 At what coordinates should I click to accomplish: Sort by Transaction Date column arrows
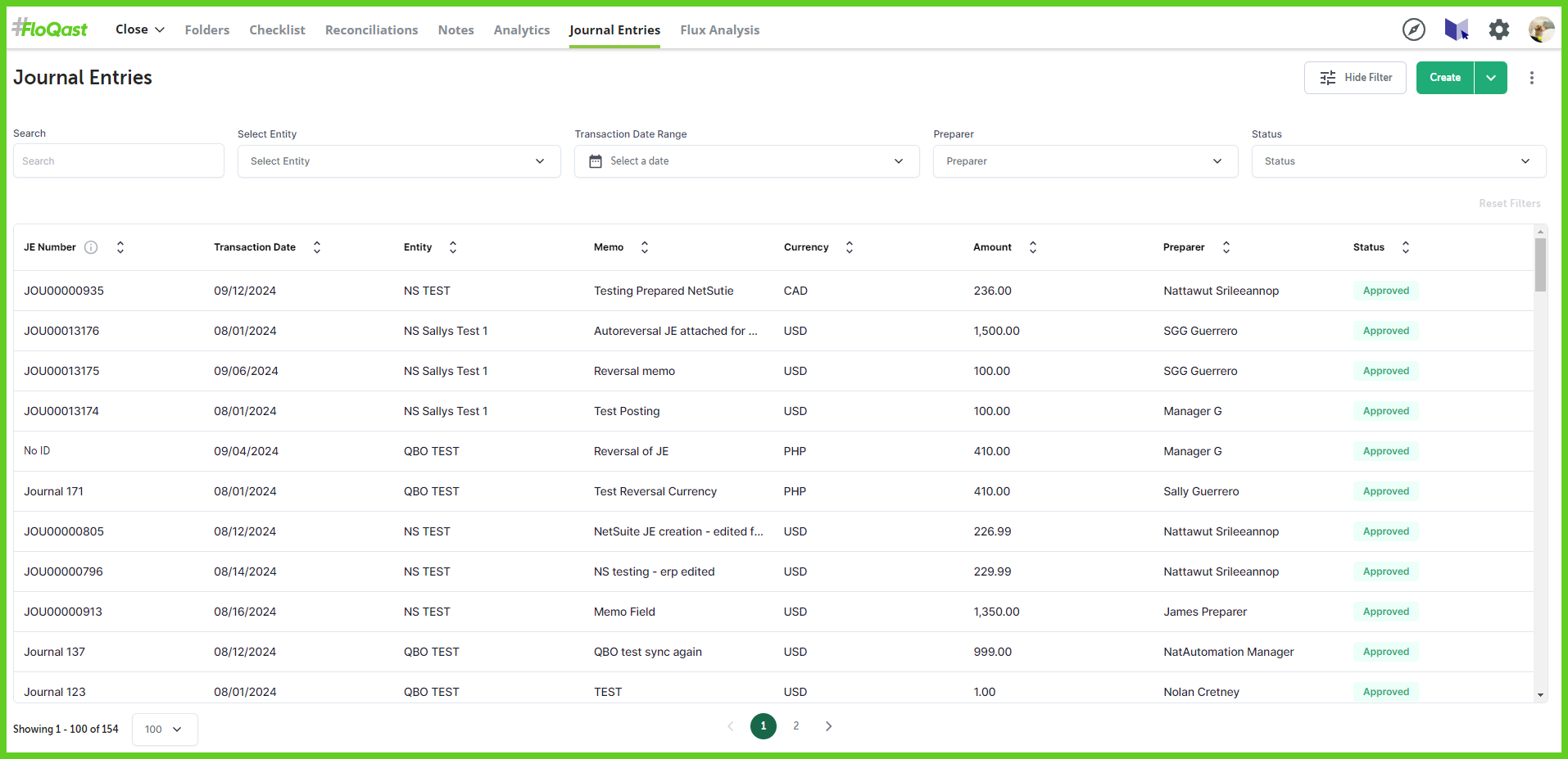click(317, 247)
